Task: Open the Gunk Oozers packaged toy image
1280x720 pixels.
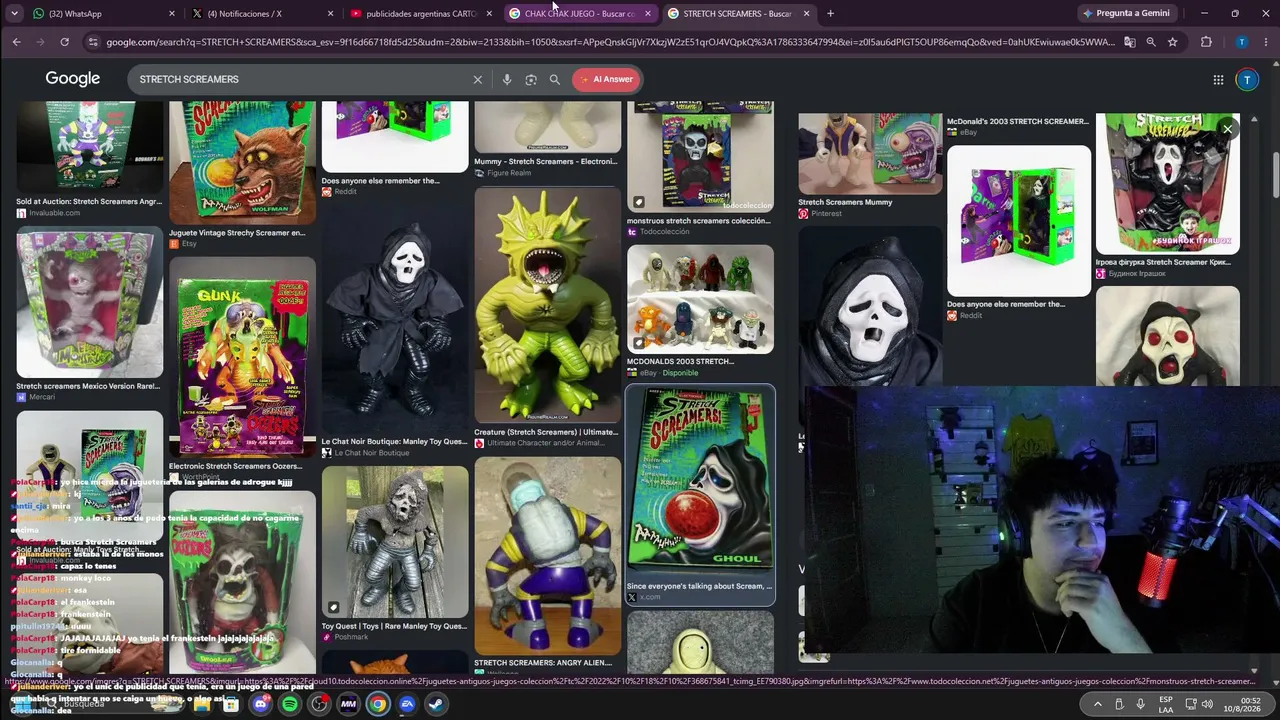Action: [242, 357]
